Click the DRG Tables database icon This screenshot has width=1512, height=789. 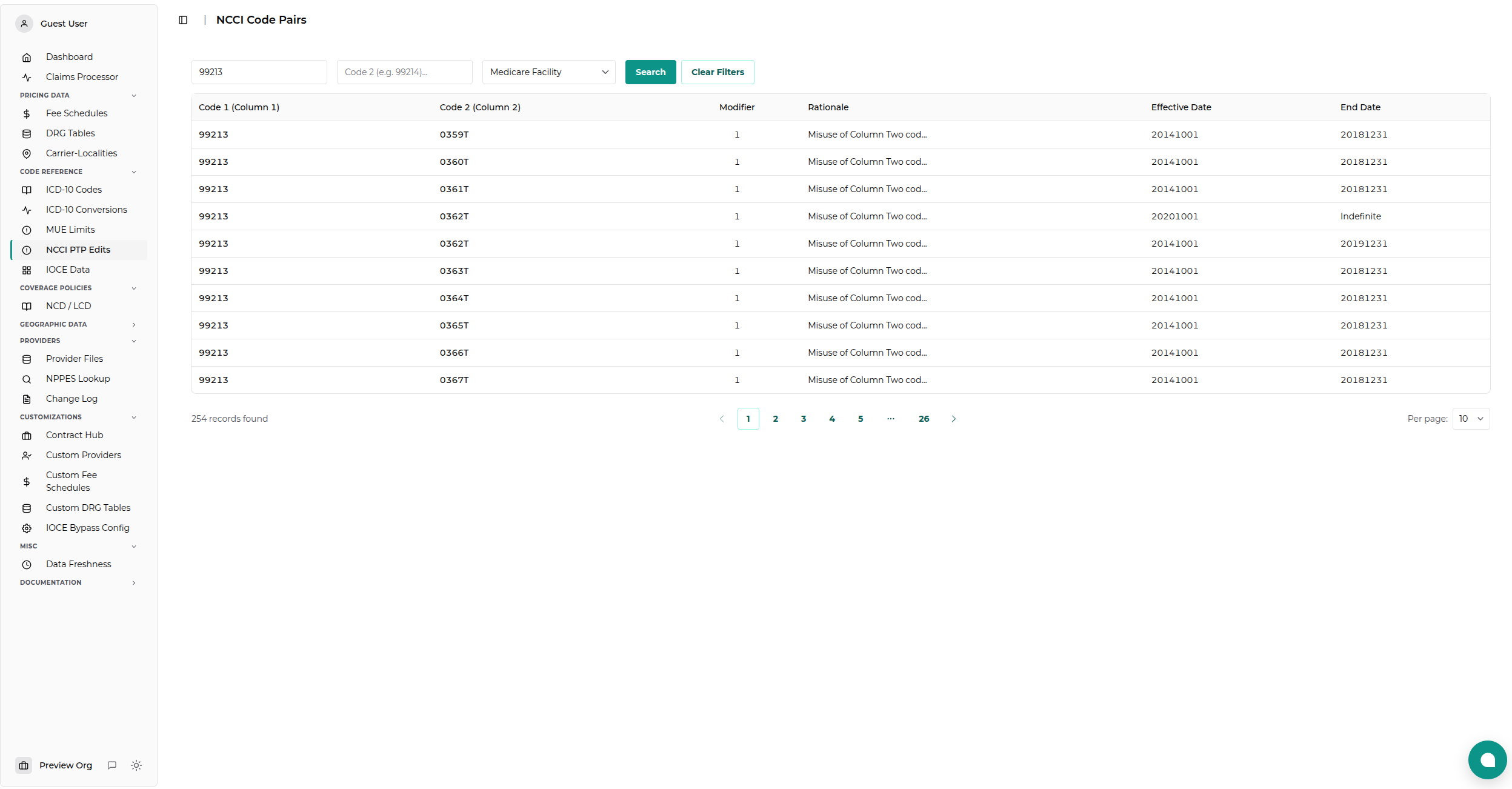tap(27, 134)
